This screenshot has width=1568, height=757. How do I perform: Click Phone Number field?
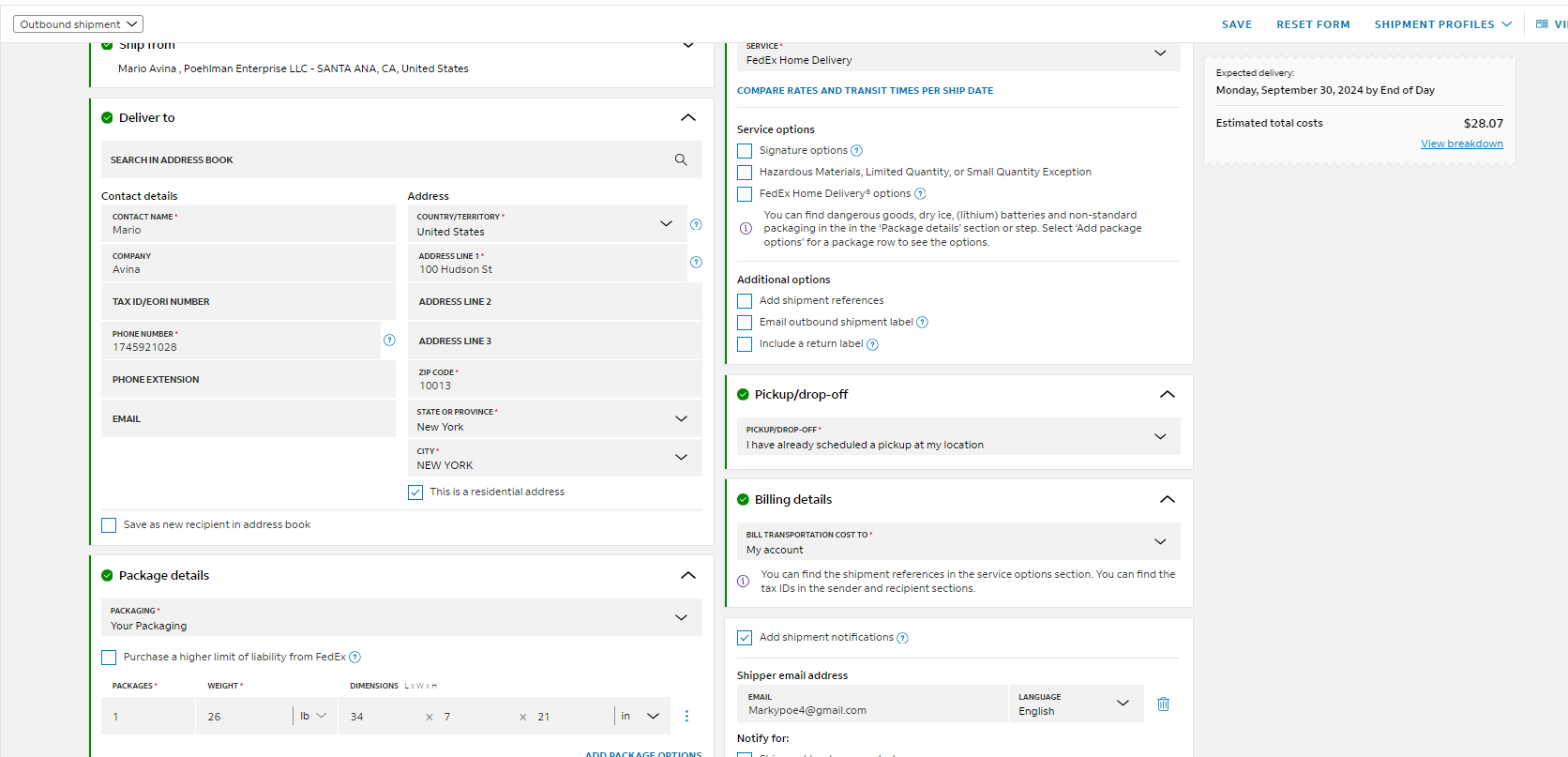coord(241,341)
